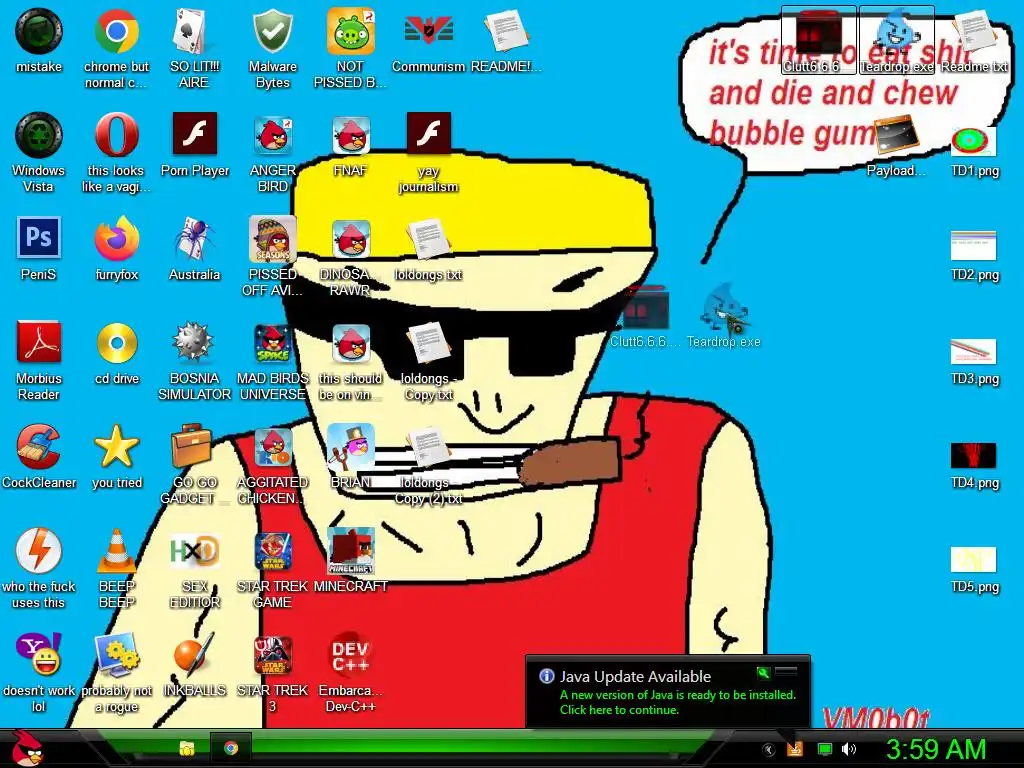Click "Click here to continue." in Java notification
The width and height of the screenshot is (1024, 768).
tap(619, 710)
